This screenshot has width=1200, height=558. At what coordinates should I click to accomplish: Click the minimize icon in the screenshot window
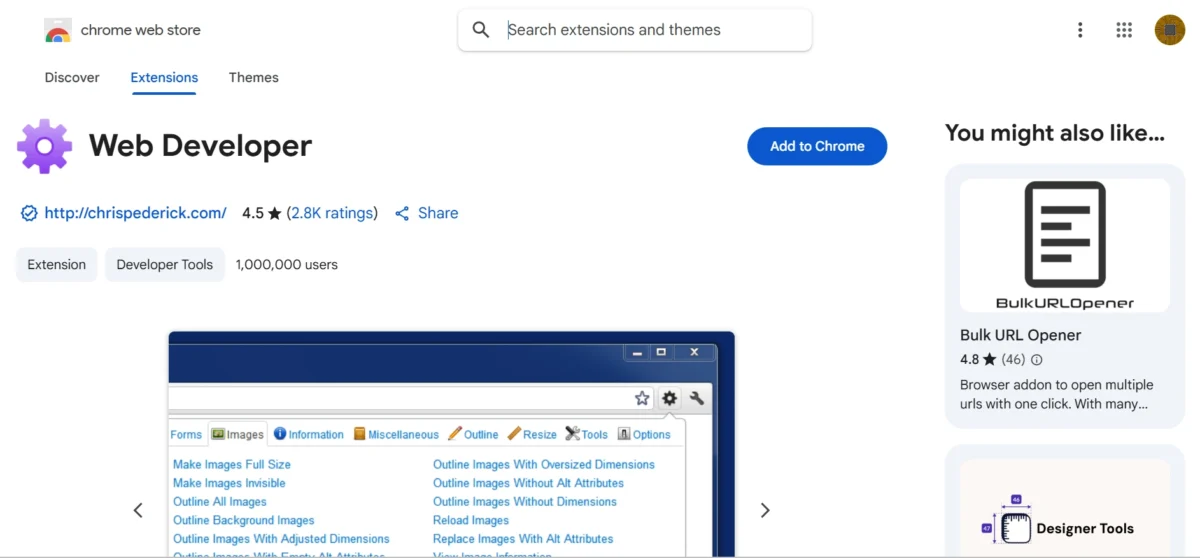click(x=635, y=352)
